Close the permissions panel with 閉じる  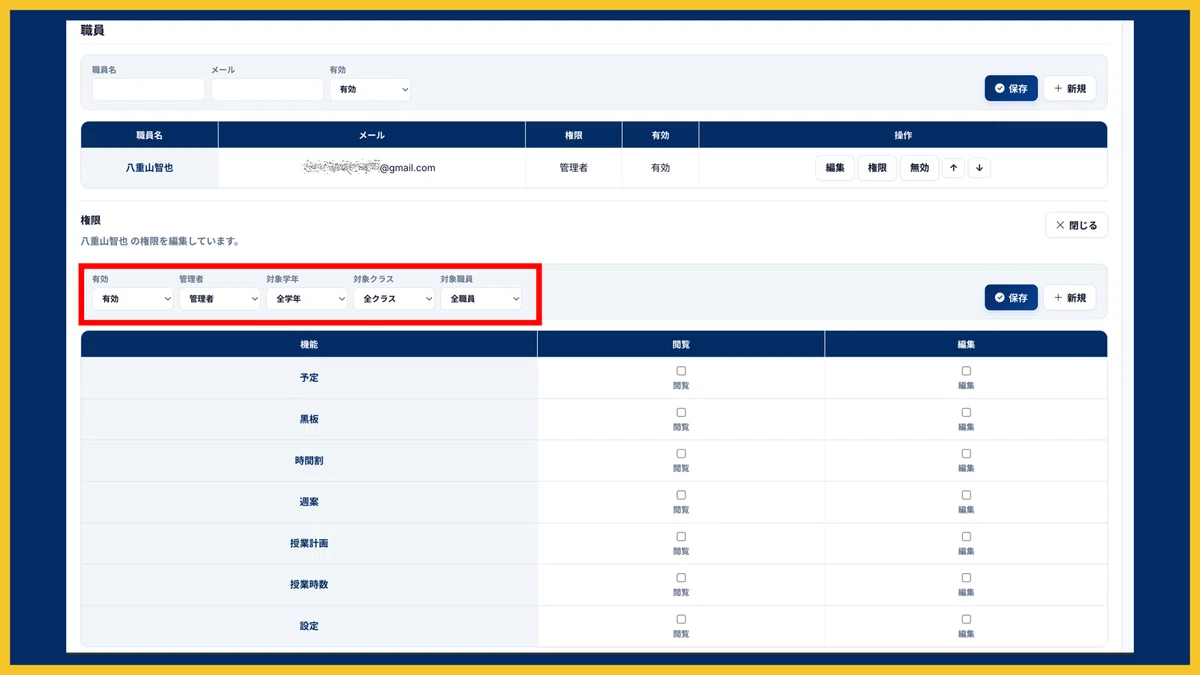point(1077,225)
